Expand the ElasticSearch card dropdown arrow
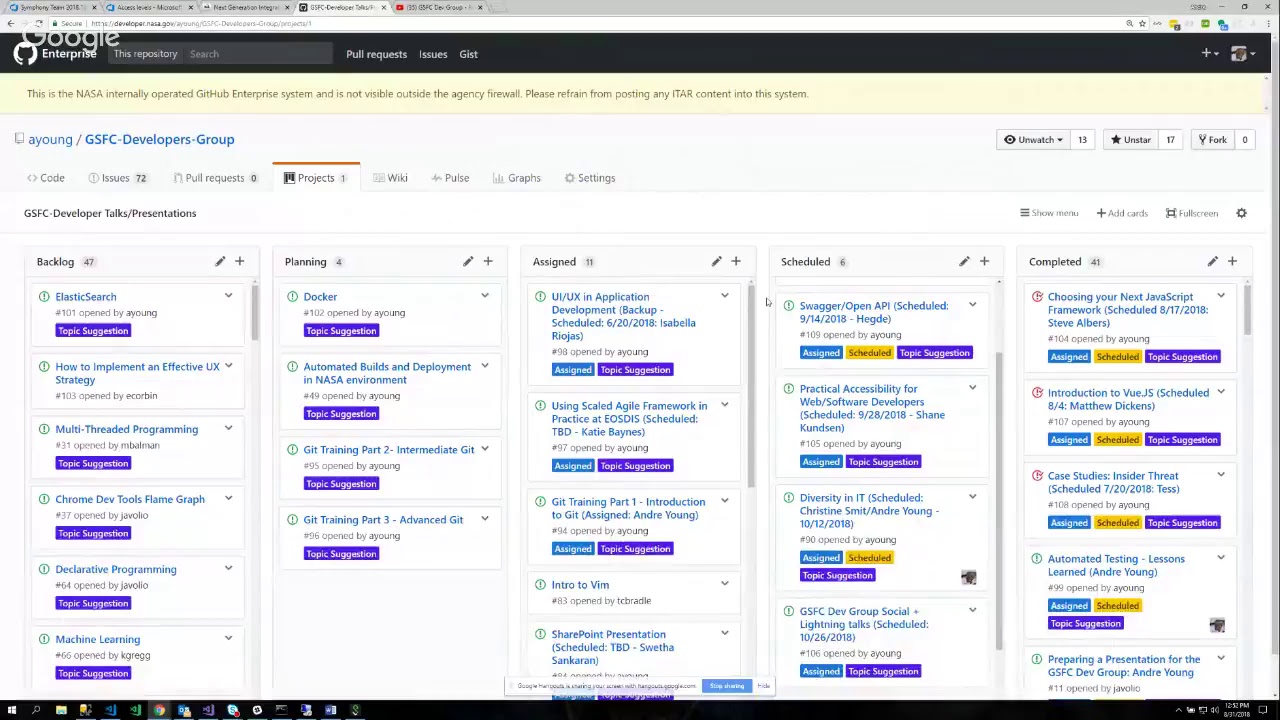The height and width of the screenshot is (720, 1280). pos(228,296)
